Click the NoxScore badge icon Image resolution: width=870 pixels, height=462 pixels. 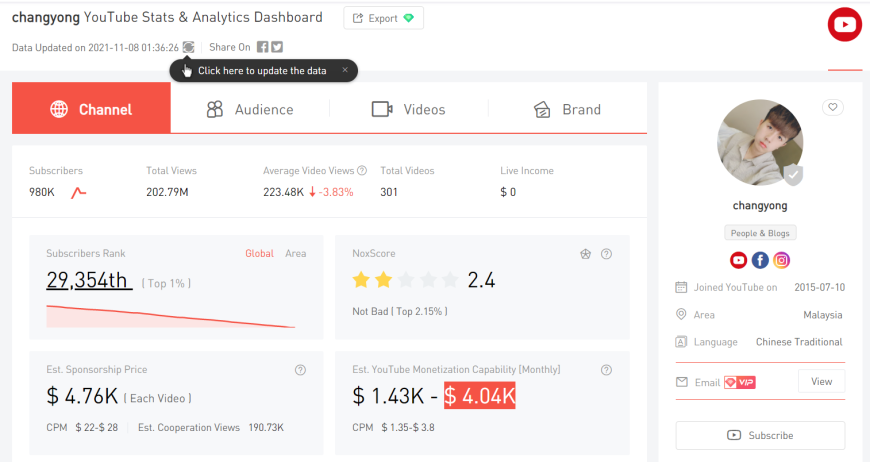pyautogui.click(x=585, y=254)
